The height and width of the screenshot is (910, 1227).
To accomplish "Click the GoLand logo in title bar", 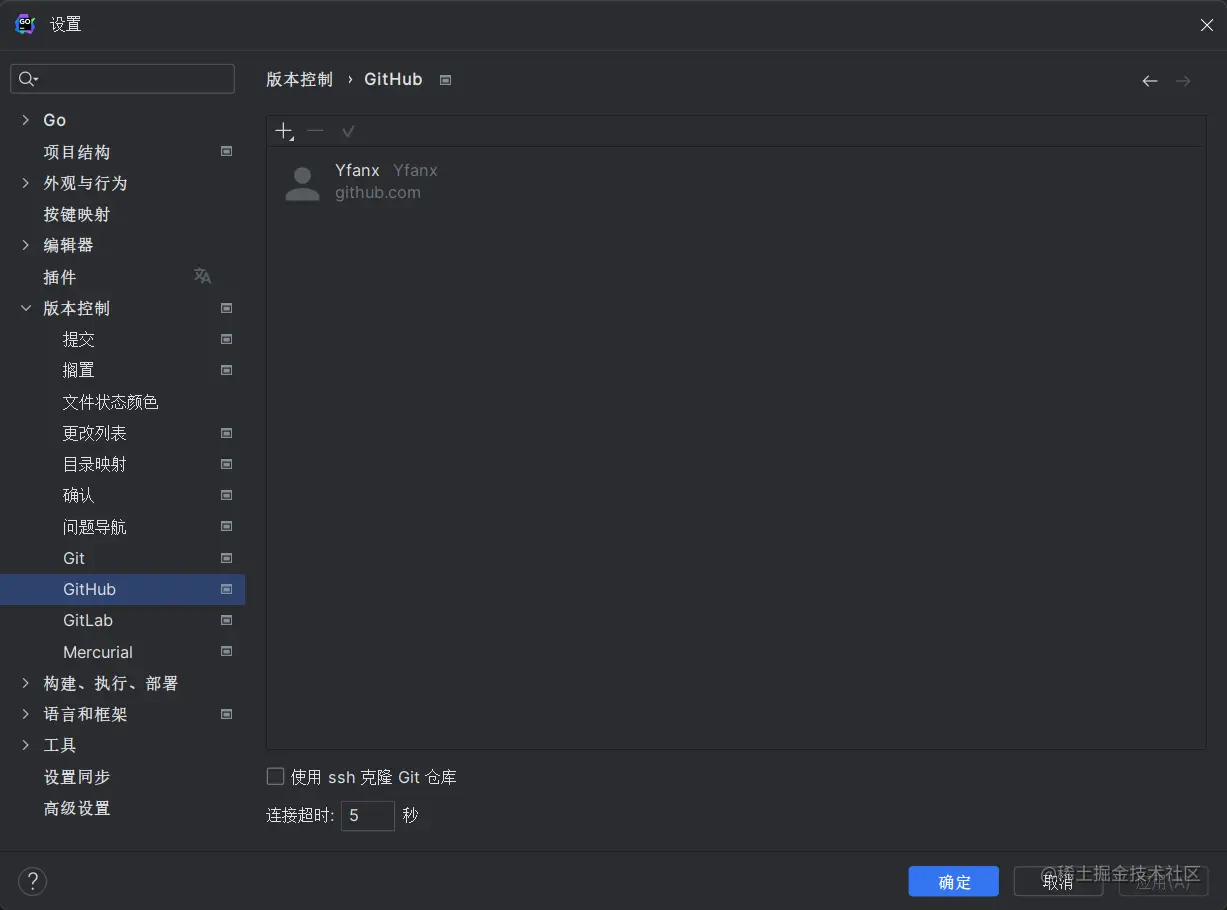I will pos(25,24).
